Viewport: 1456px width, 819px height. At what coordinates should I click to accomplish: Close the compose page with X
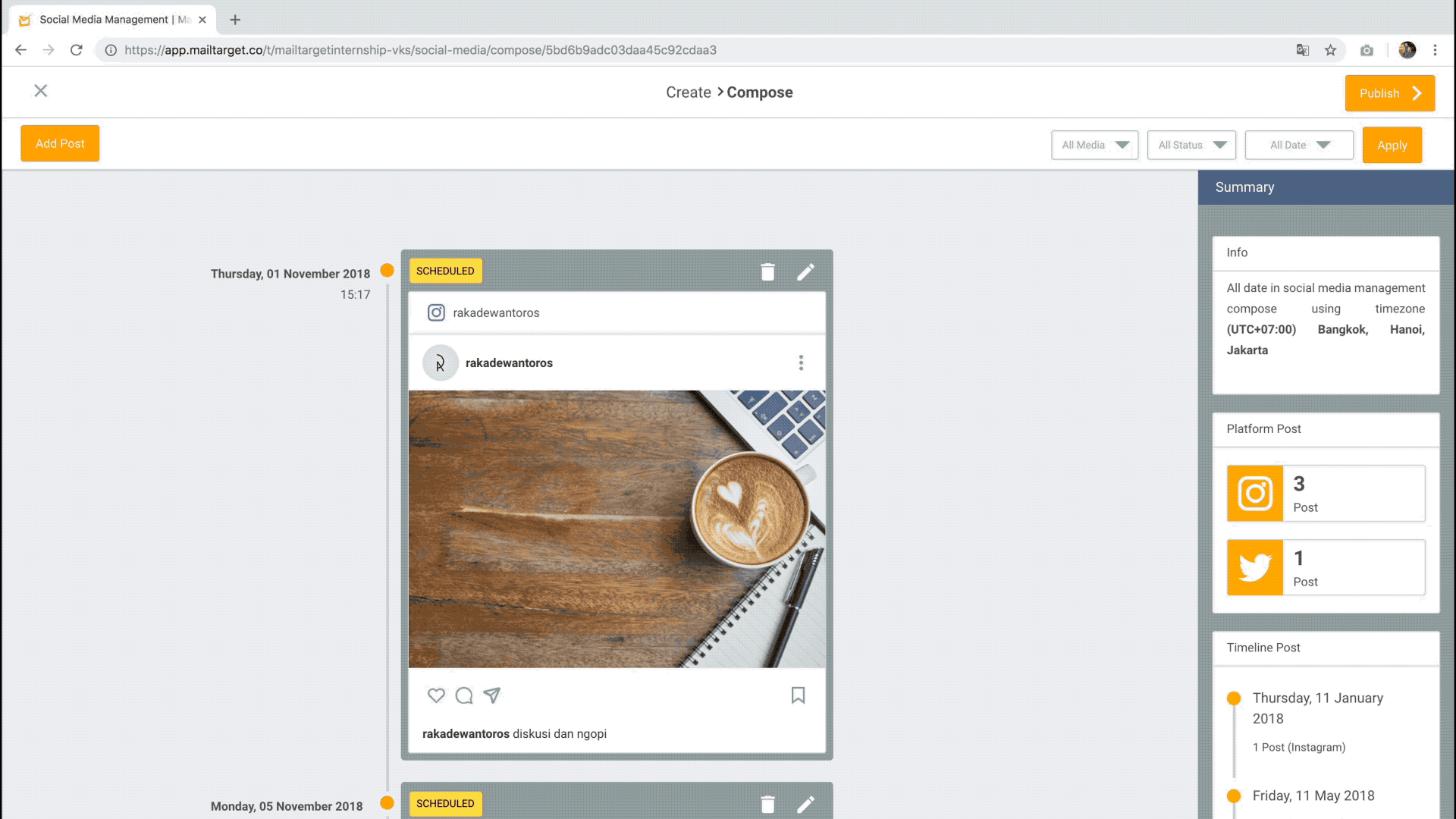(x=41, y=91)
